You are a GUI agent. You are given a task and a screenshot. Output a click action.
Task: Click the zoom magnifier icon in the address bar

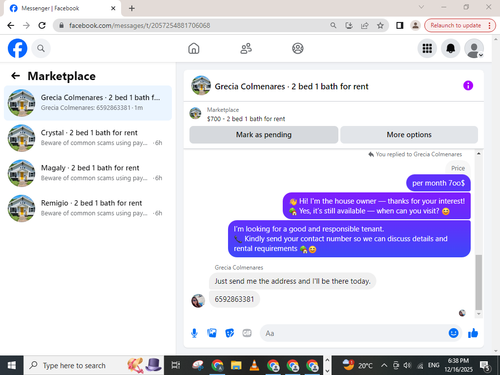point(333,25)
